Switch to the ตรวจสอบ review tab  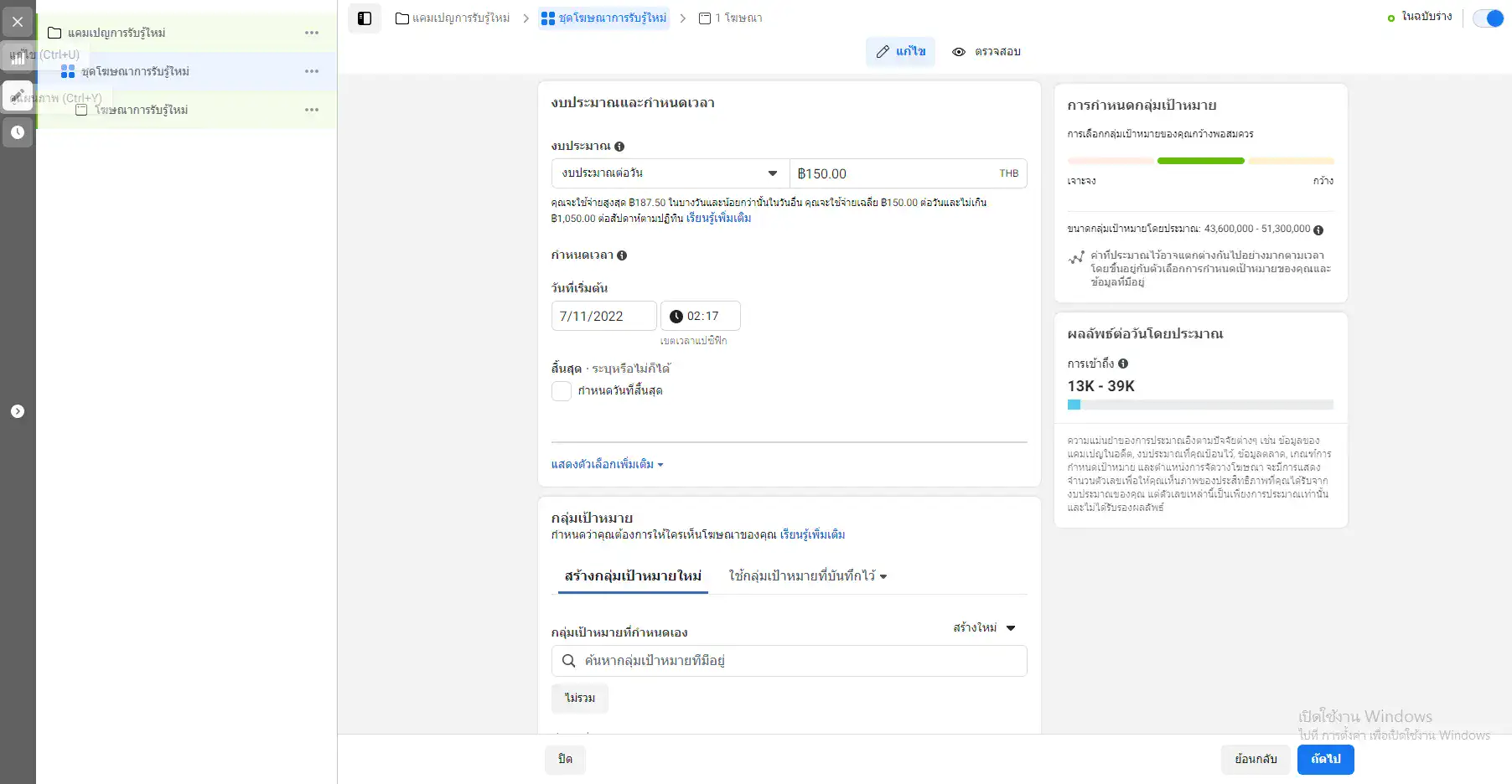(986, 52)
